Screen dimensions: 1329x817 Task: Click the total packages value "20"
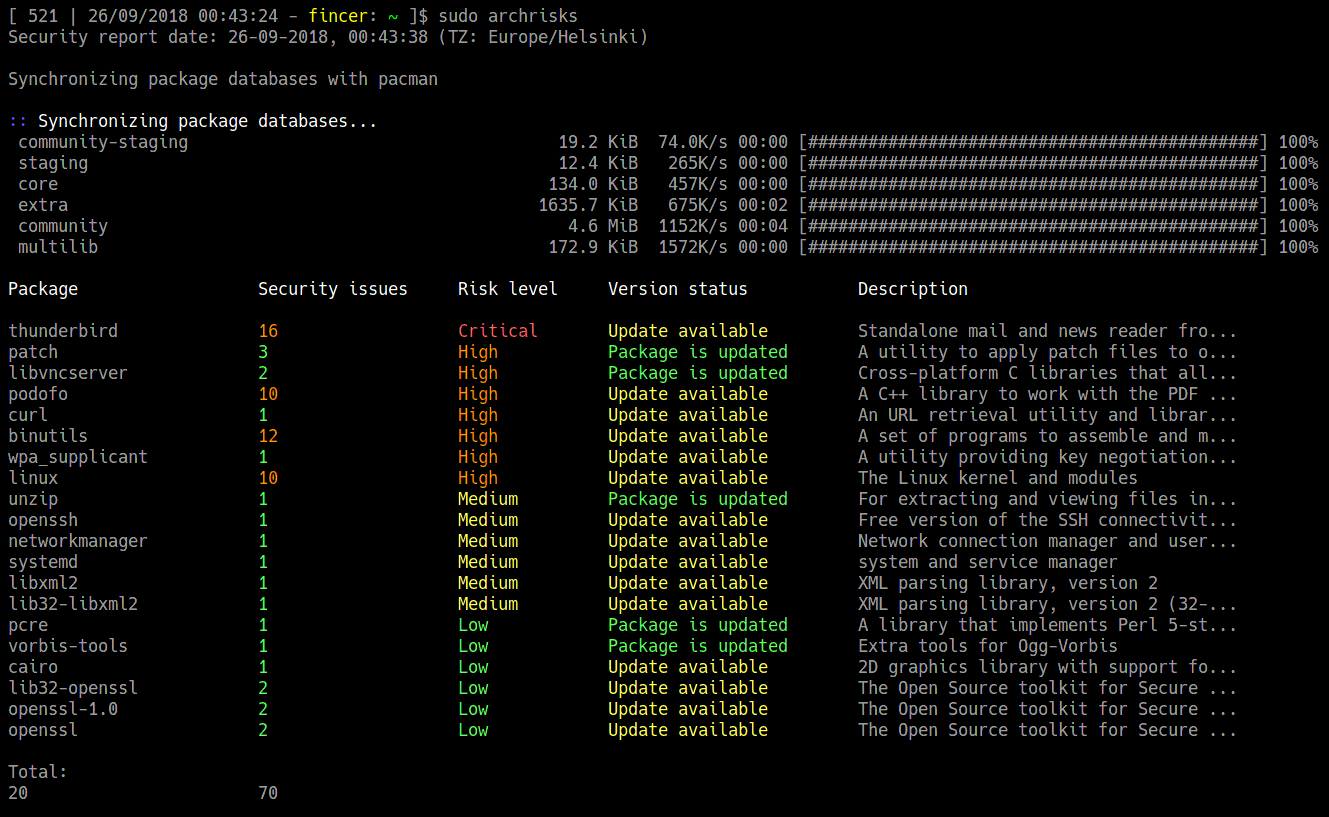tap(18, 793)
